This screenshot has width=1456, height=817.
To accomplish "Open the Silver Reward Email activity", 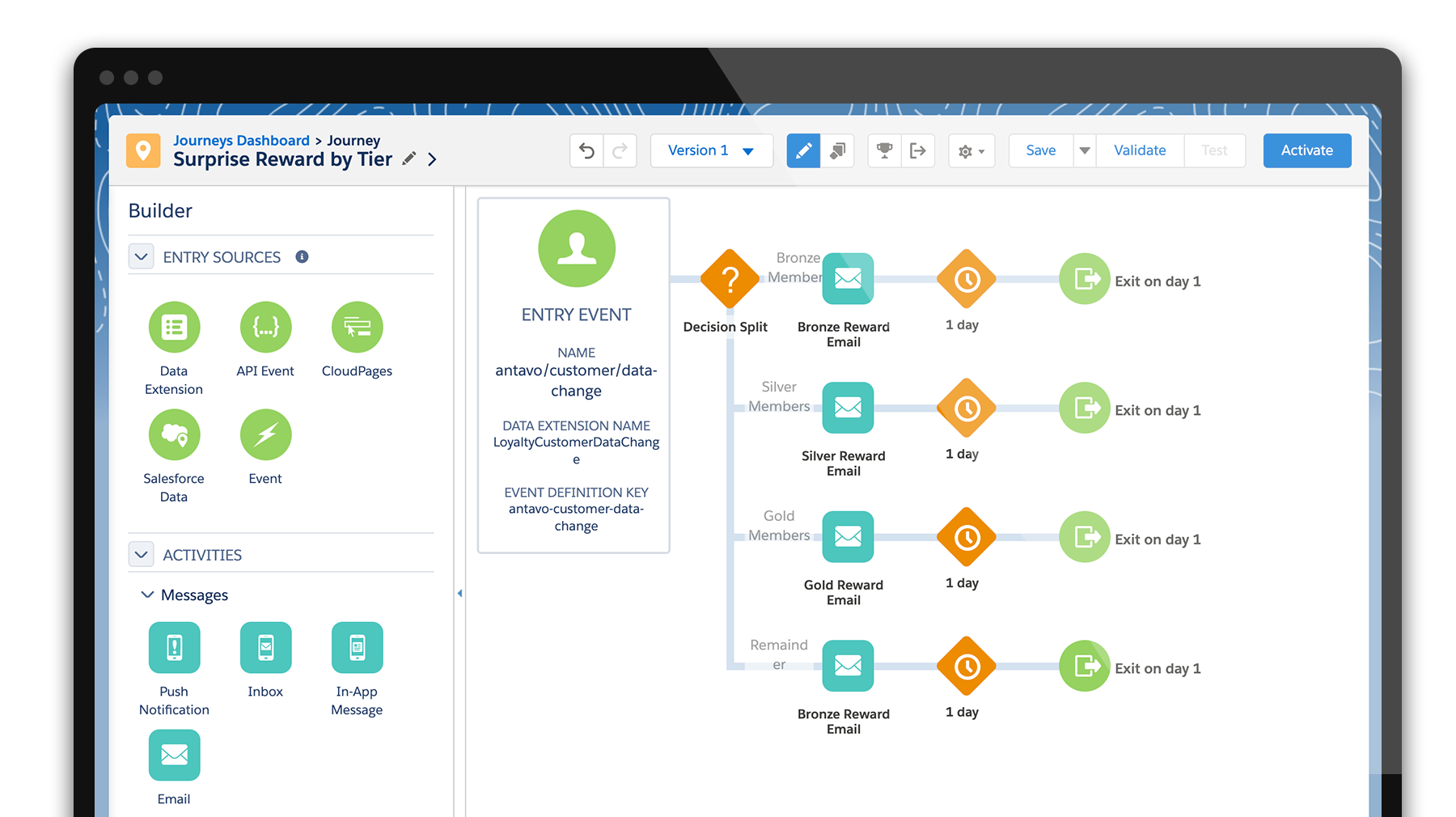I will click(x=848, y=408).
